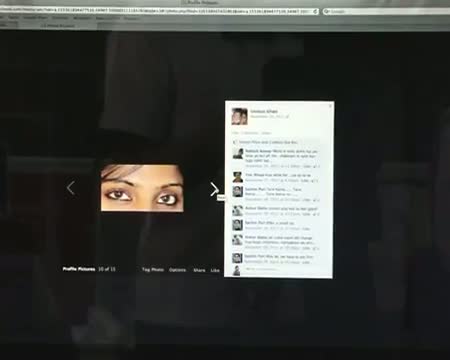Viewport: 450px width, 360px height.
Task: Close the comments panel with the X
Action: tap(330, 106)
